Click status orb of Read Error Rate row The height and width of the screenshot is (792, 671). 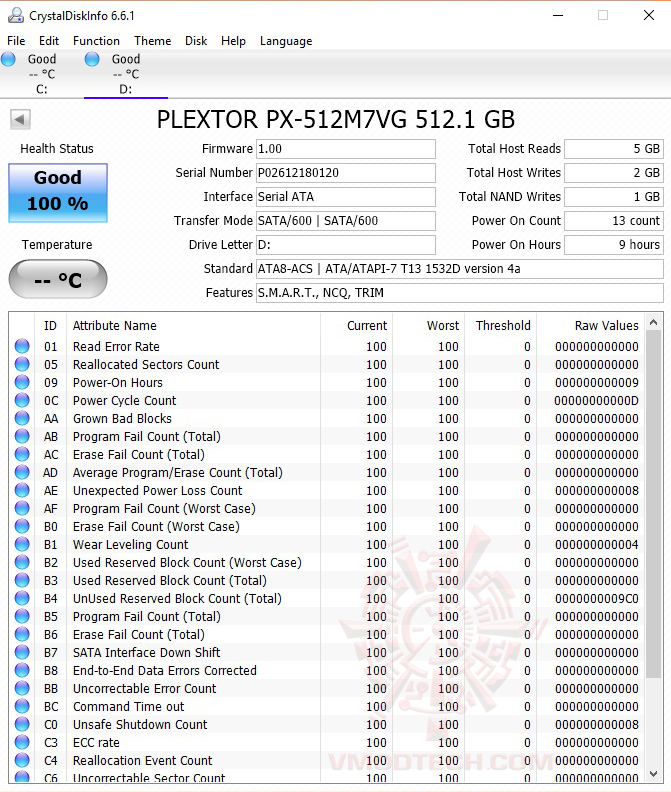click(x=22, y=346)
